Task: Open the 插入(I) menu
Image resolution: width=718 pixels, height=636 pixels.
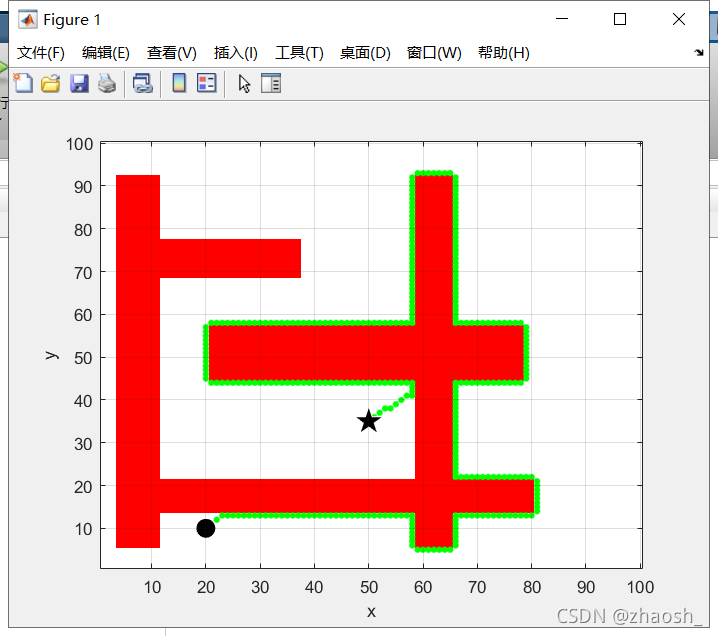Action: click(x=236, y=53)
